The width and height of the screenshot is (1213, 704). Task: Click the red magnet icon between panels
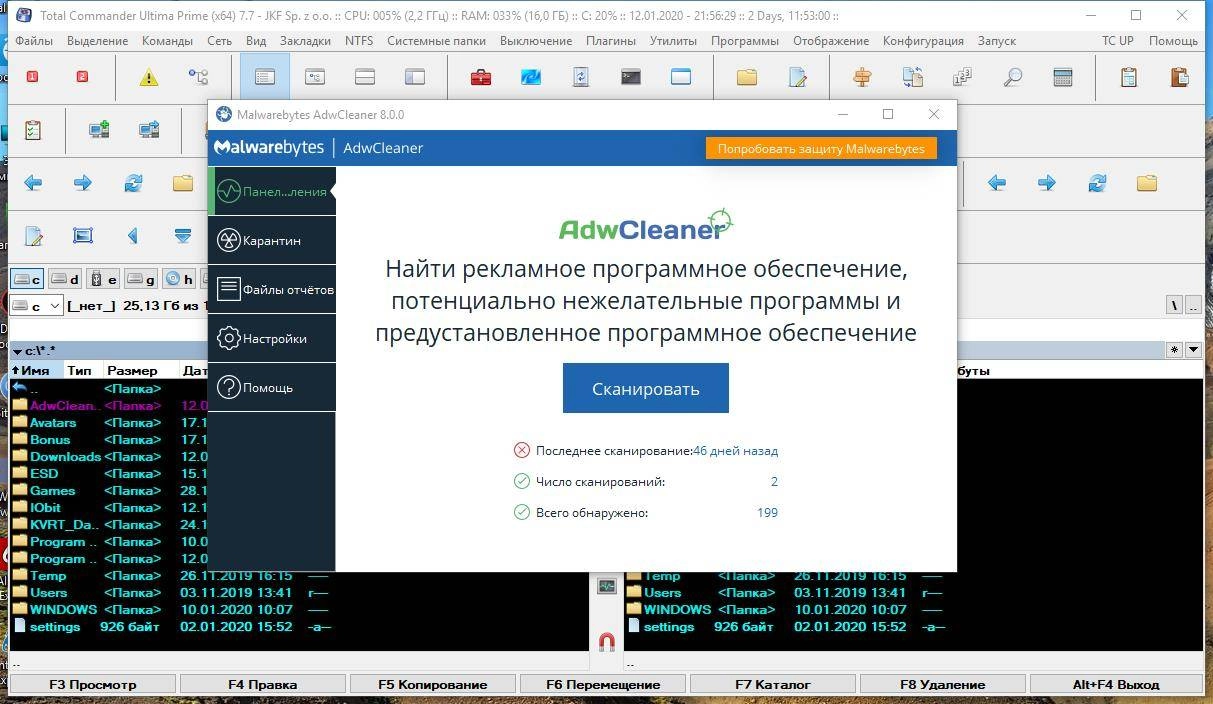606,641
